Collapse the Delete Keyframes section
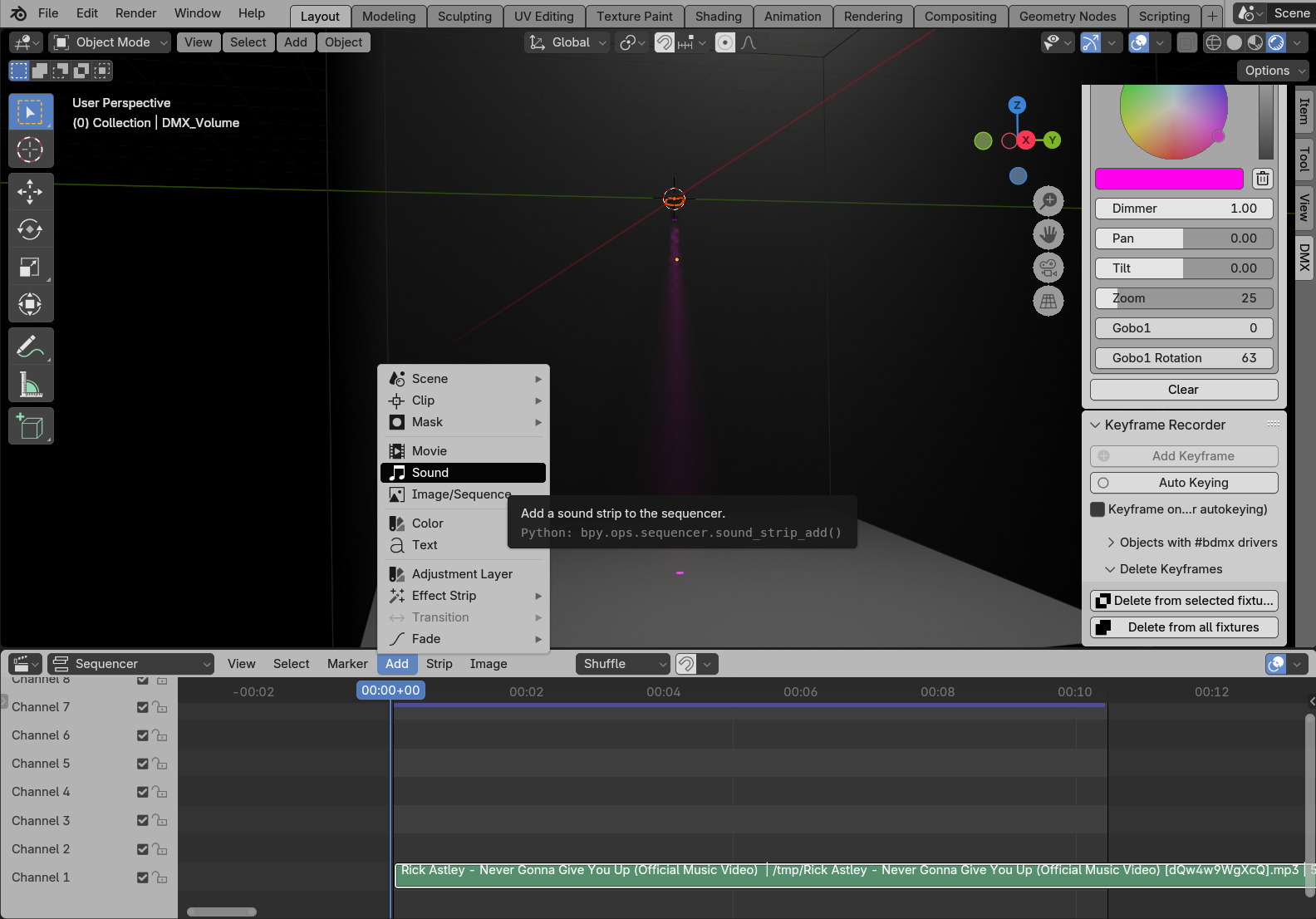 tap(1111, 569)
